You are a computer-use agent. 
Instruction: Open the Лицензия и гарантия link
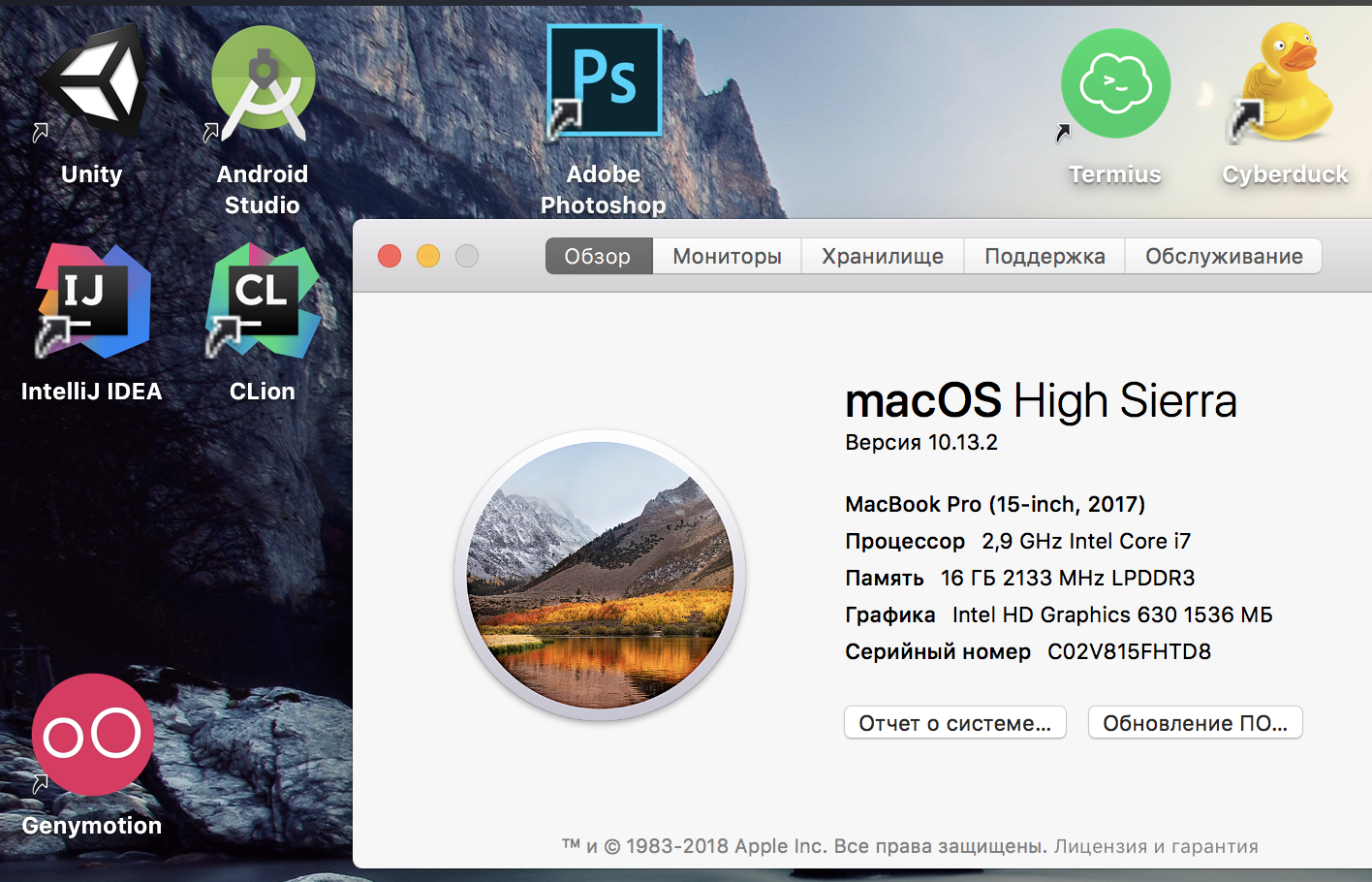point(1156,846)
